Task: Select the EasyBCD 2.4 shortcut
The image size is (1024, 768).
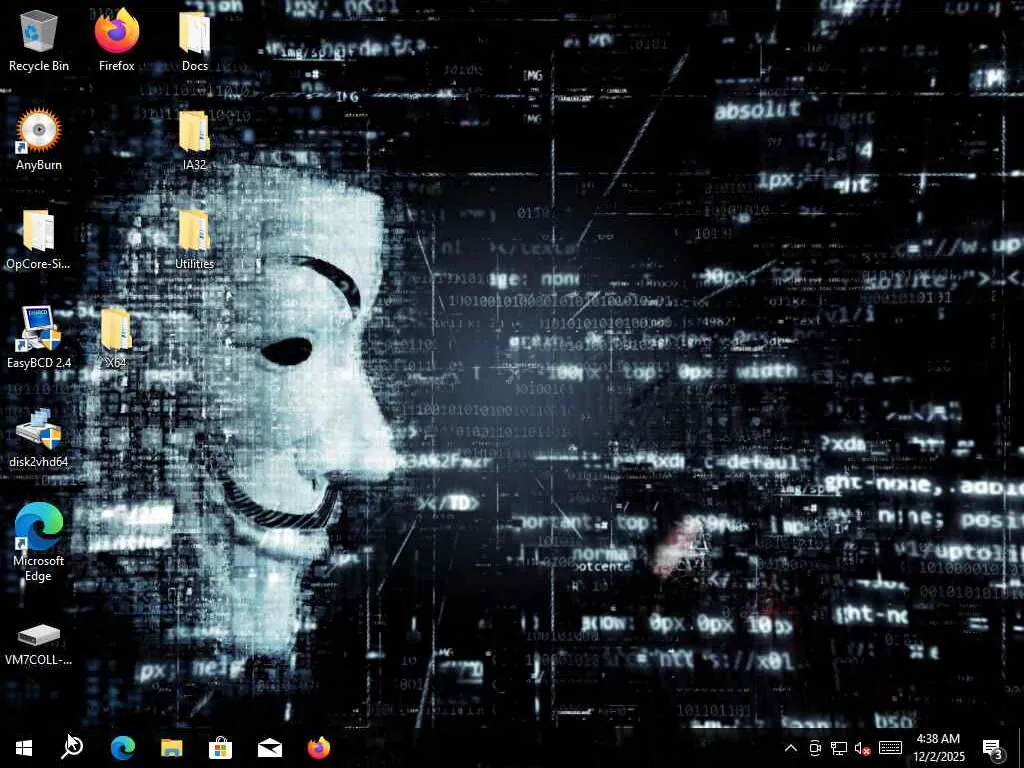Action: (39, 338)
